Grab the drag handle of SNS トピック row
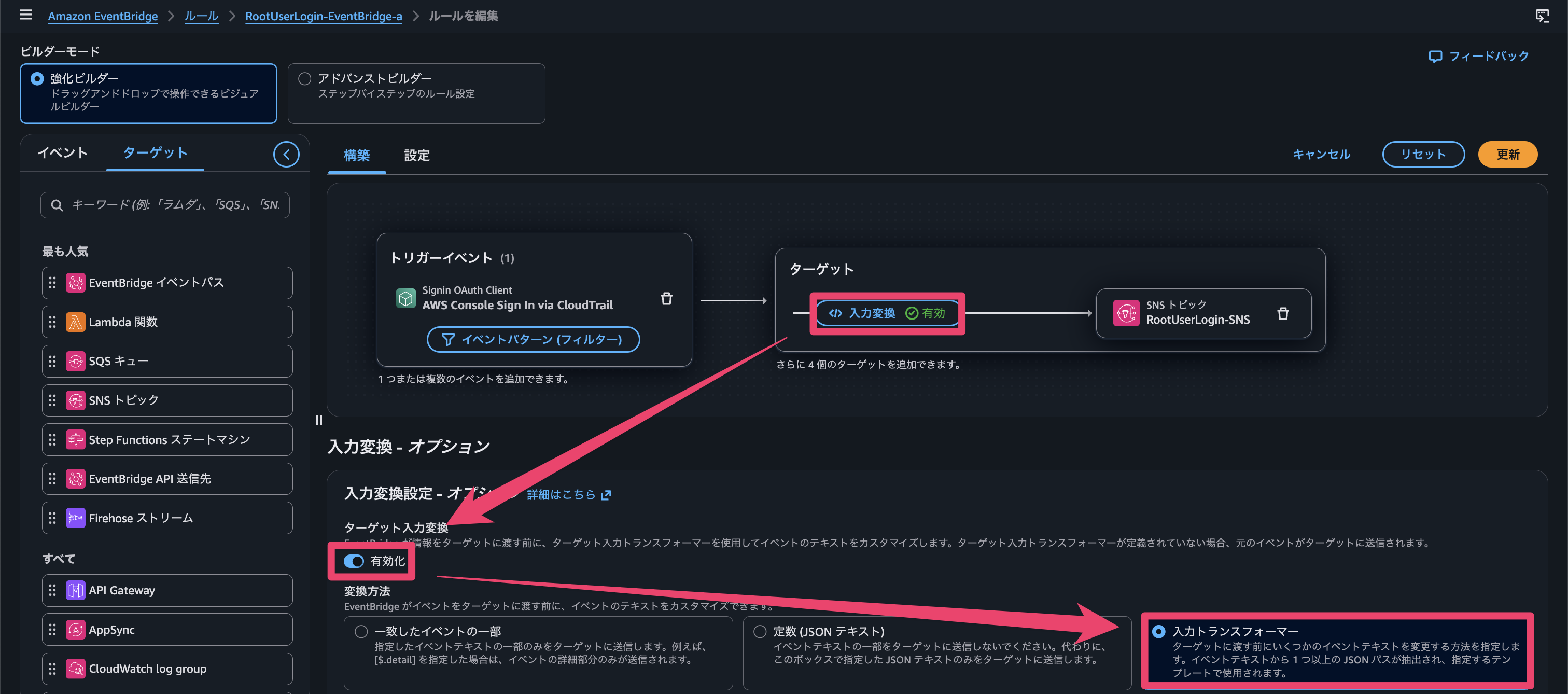Viewport: 1568px width, 694px height. (x=52, y=400)
